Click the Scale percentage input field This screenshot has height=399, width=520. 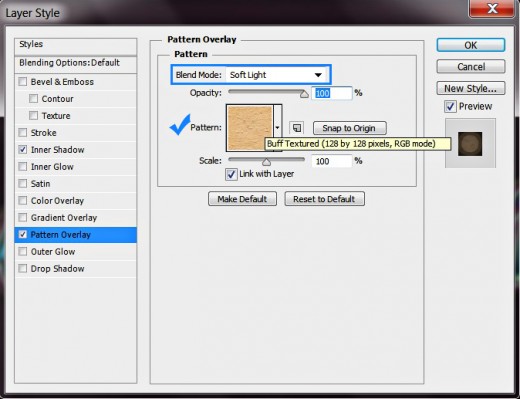(331, 161)
